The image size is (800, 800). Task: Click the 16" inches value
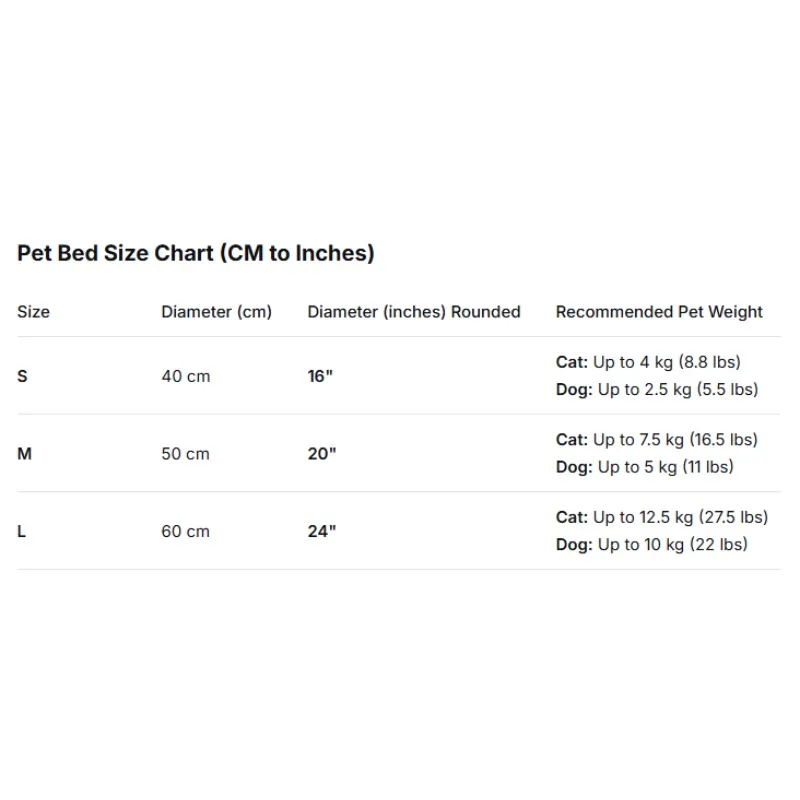[320, 376]
